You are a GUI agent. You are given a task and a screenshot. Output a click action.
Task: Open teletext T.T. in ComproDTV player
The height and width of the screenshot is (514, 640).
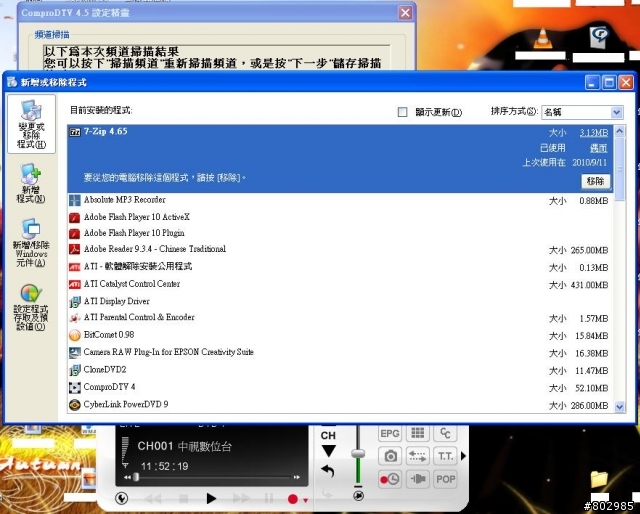(x=445, y=456)
